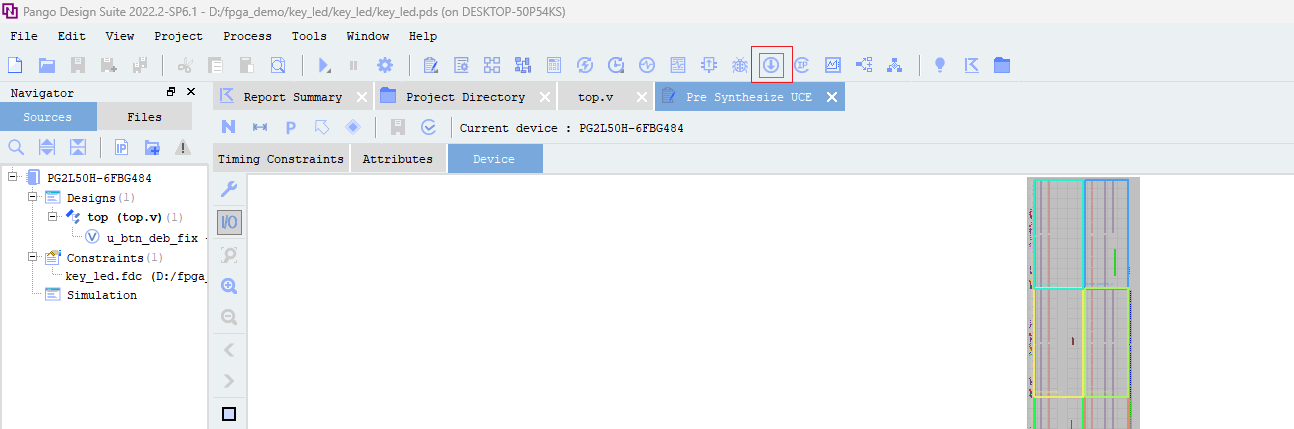This screenshot has width=1294, height=429.
Task: Open the File menu
Action: coord(24,36)
